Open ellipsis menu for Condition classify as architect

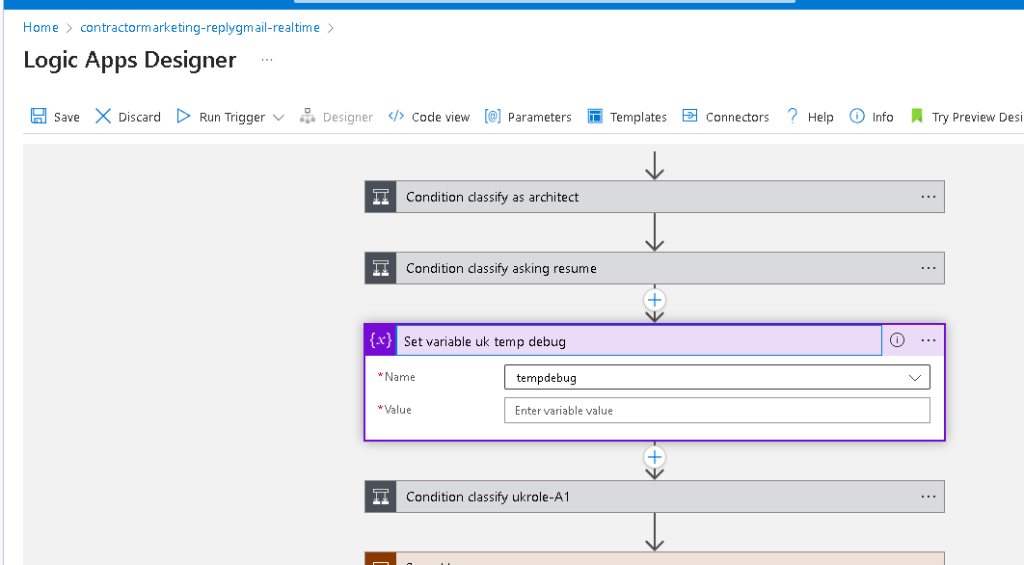pyautogui.click(x=928, y=197)
